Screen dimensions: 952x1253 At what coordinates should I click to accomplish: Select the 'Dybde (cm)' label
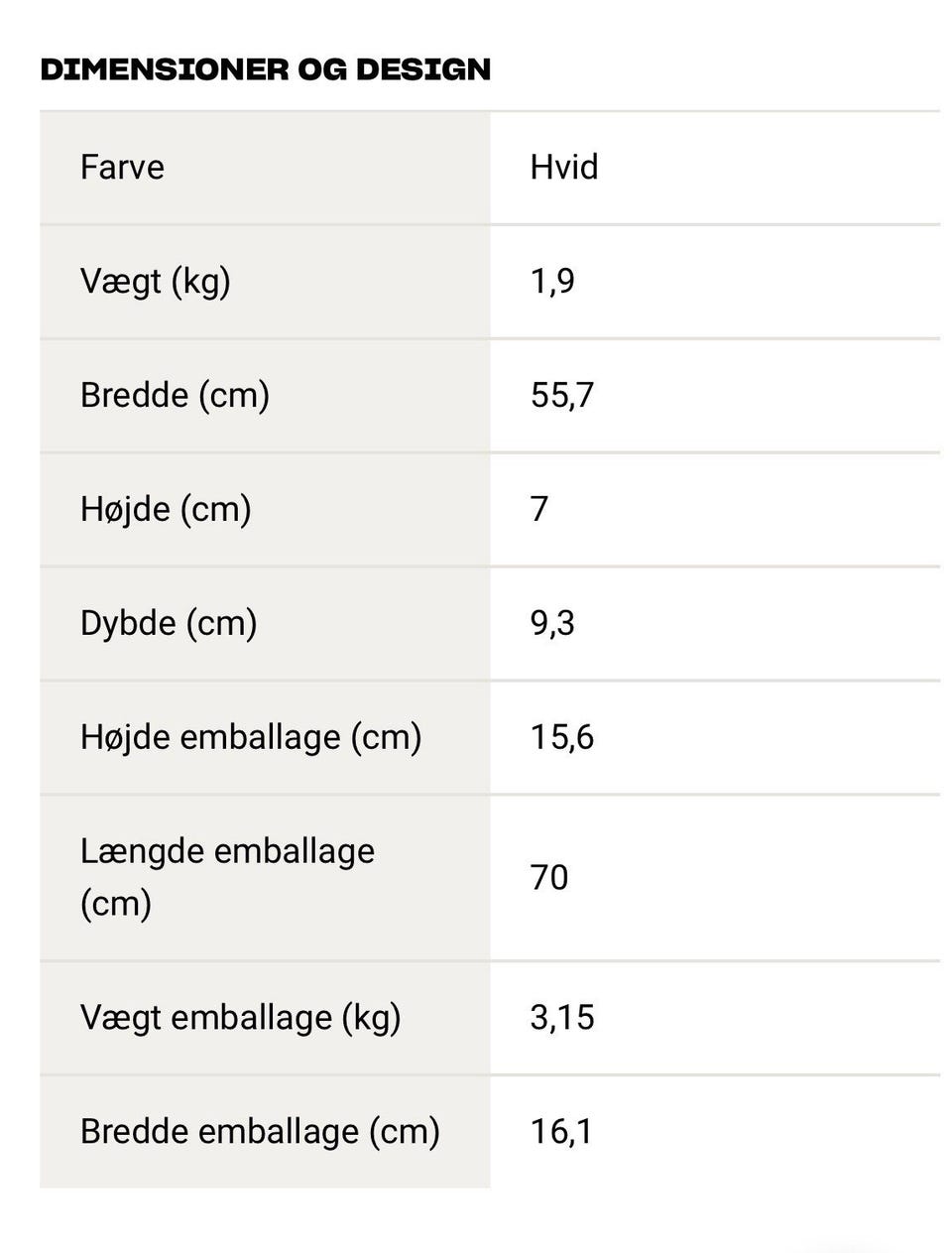[169, 623]
